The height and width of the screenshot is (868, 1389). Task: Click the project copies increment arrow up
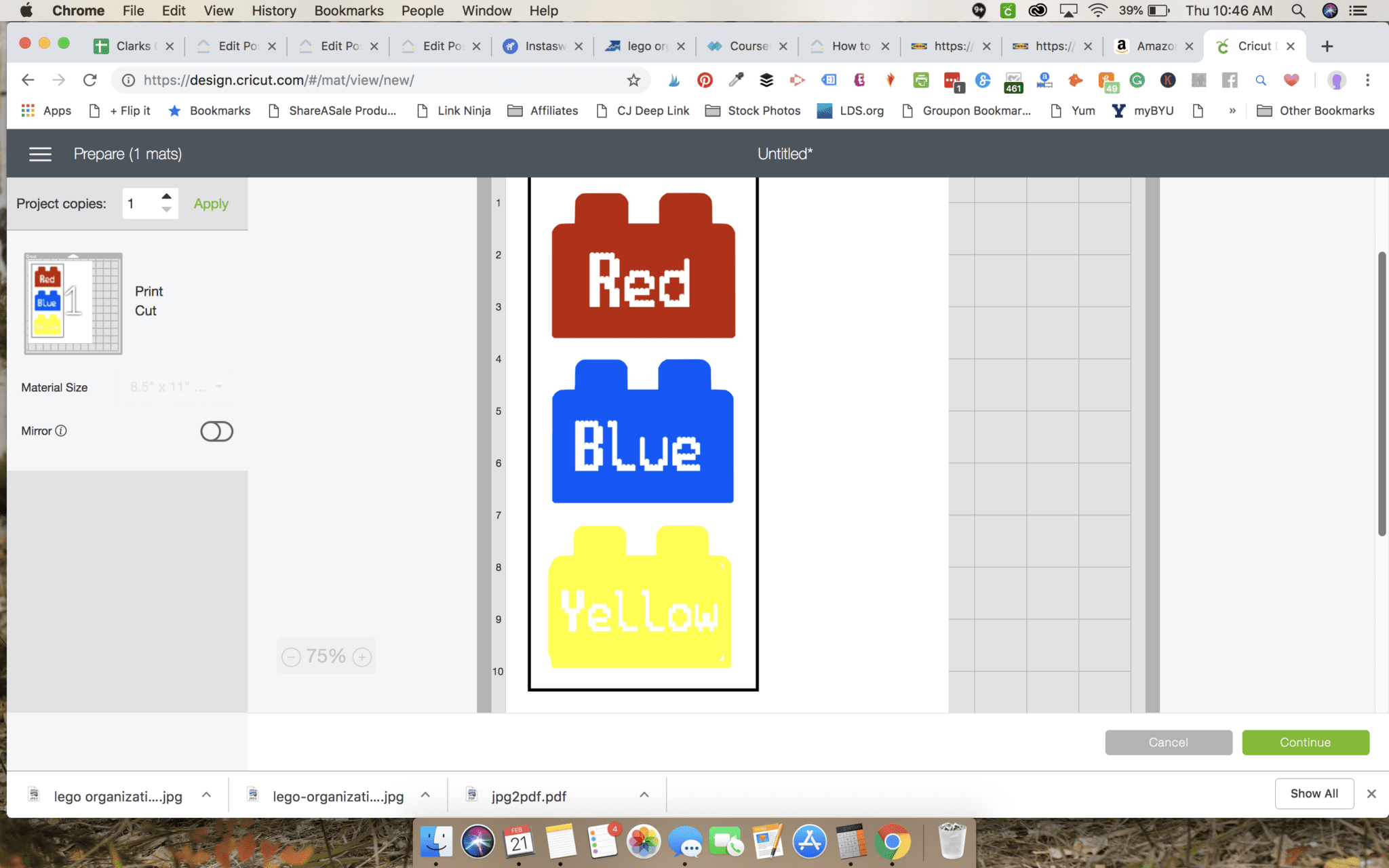point(167,197)
